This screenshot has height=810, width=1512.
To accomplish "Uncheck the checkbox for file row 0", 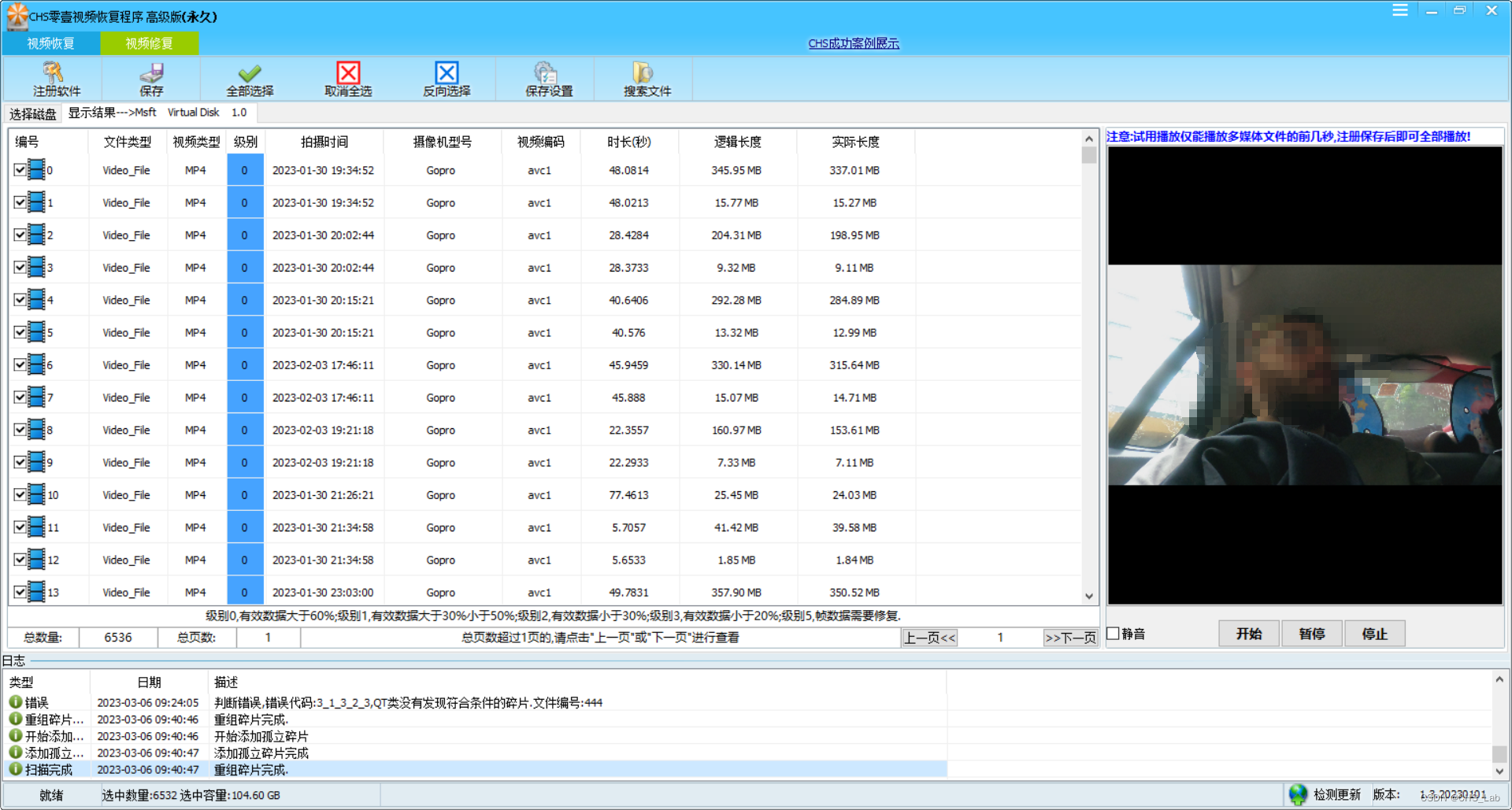I will click(x=20, y=170).
